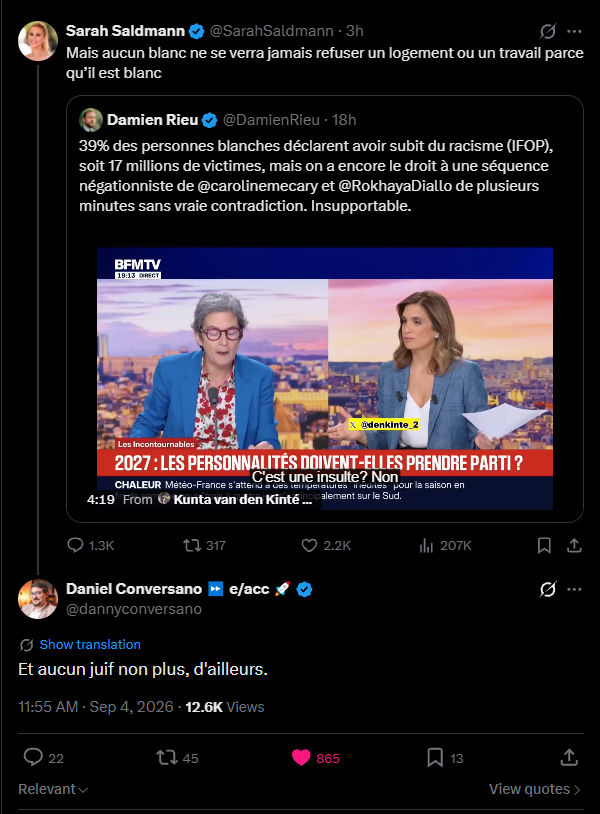600x814 pixels.
Task: Share Sarah Saldmann's tweet
Action: 574,545
